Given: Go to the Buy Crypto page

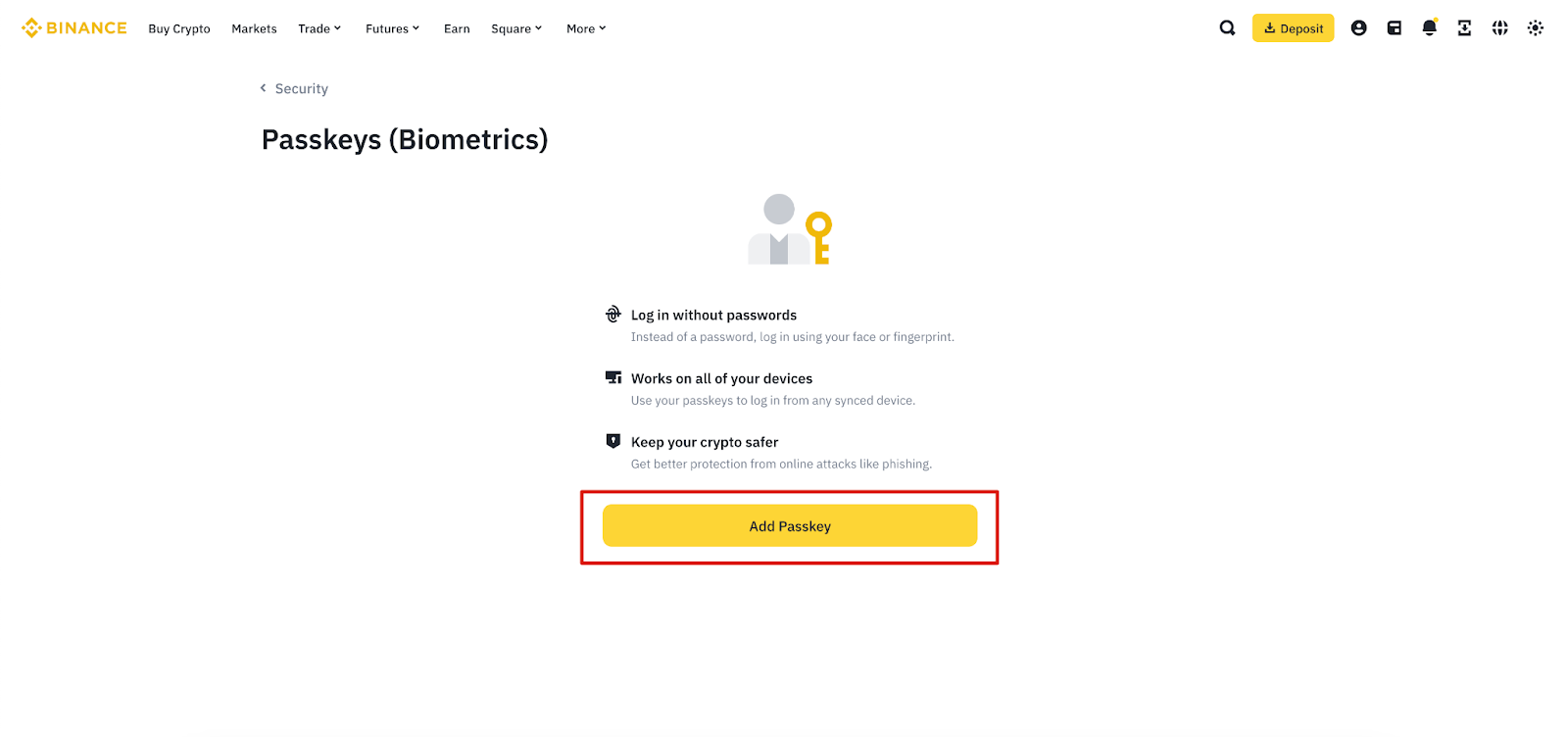Looking at the screenshot, I should point(179,28).
